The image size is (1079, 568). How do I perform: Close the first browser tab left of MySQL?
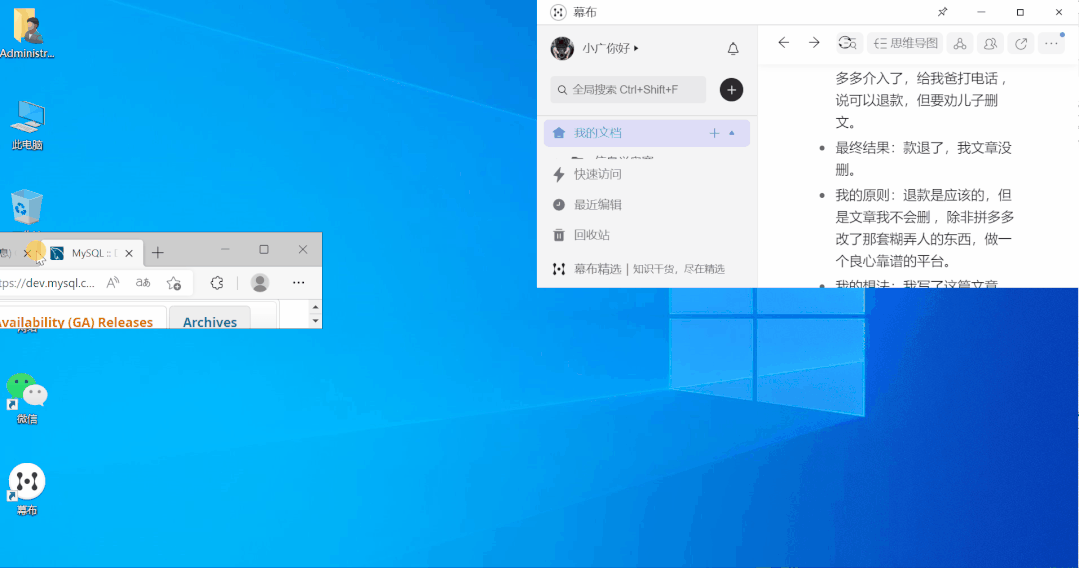tap(26, 253)
